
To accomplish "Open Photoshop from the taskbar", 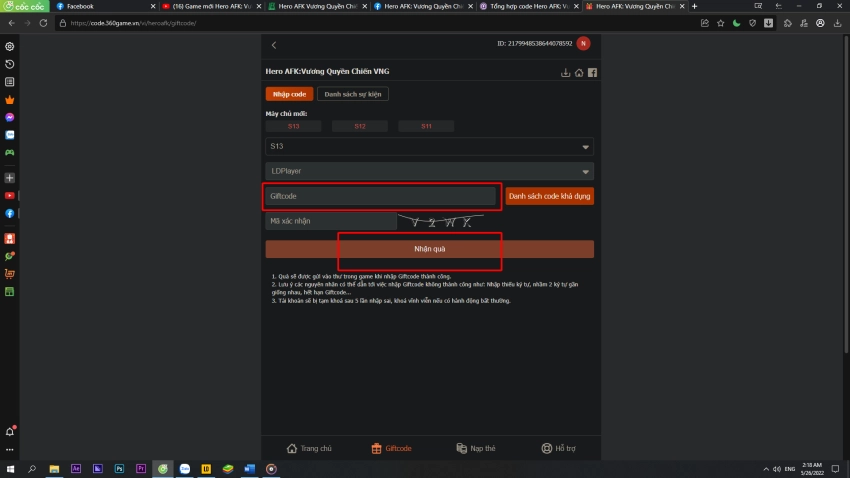I will 119,469.
